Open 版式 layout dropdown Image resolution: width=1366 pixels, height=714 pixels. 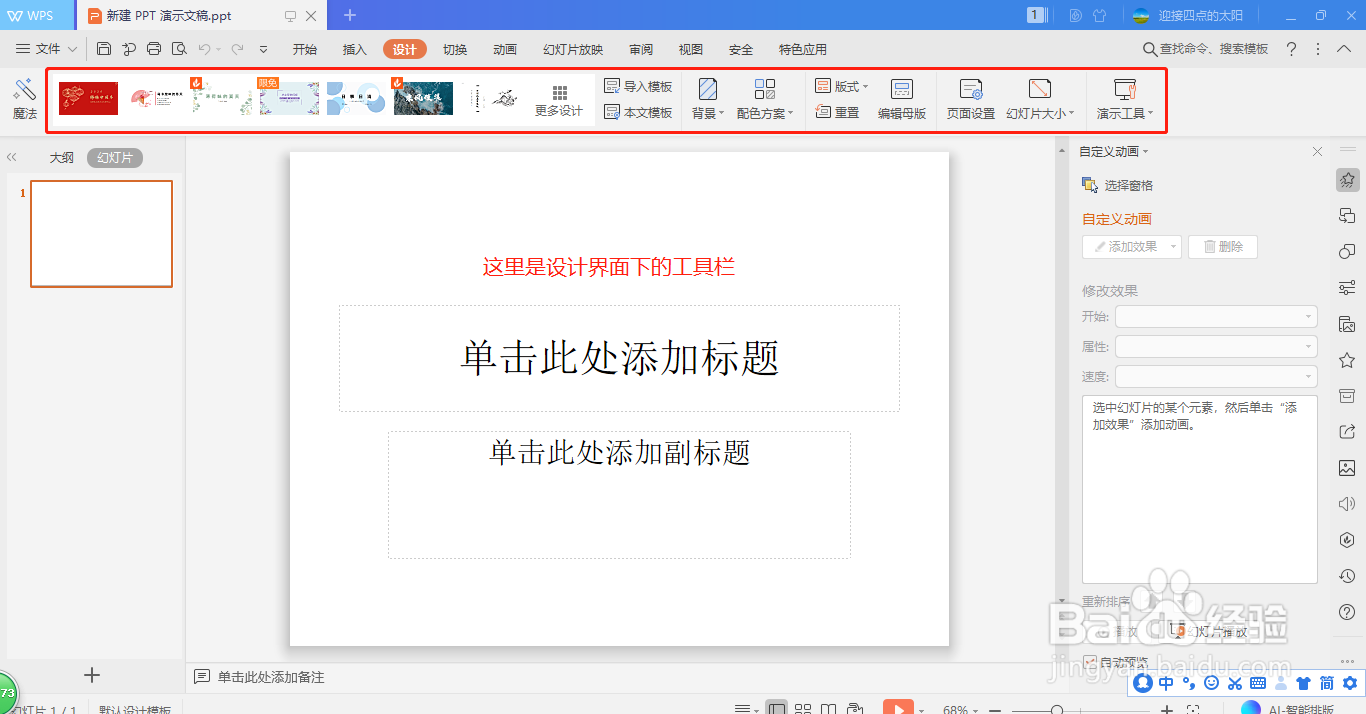click(842, 87)
